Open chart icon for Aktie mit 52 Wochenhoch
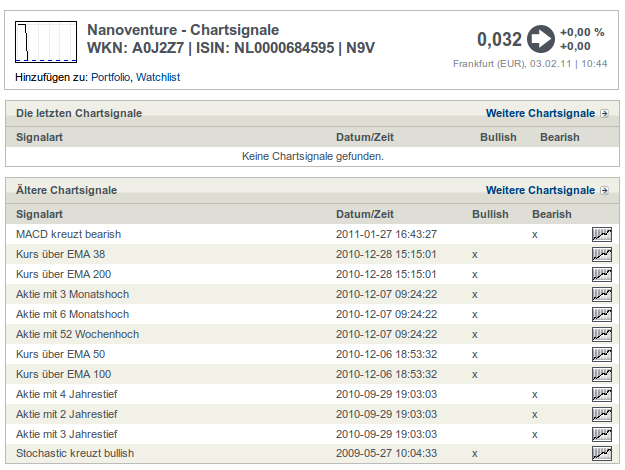 point(601,334)
